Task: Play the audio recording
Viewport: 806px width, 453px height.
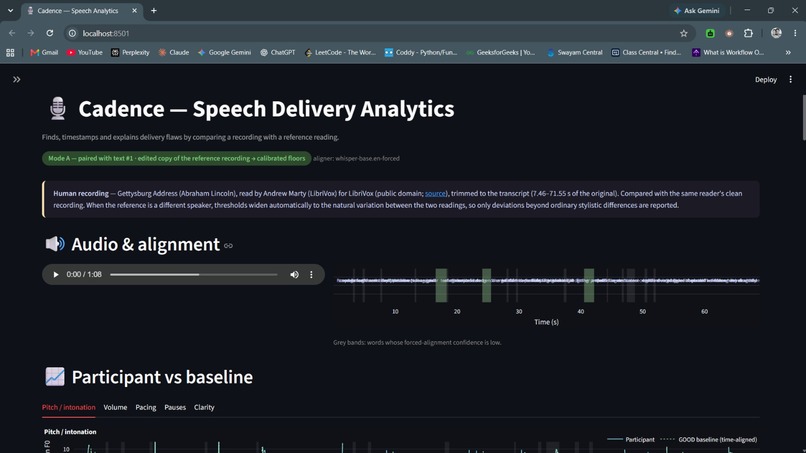Action: coord(56,275)
